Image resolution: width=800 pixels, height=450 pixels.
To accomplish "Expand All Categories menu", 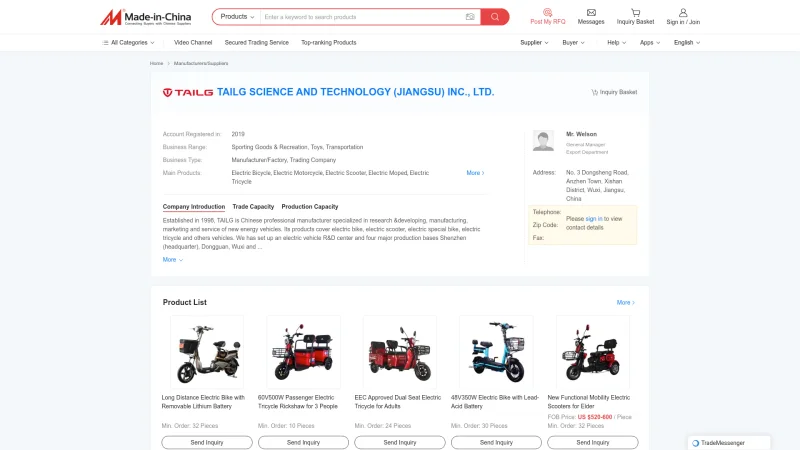I will click(x=129, y=43).
